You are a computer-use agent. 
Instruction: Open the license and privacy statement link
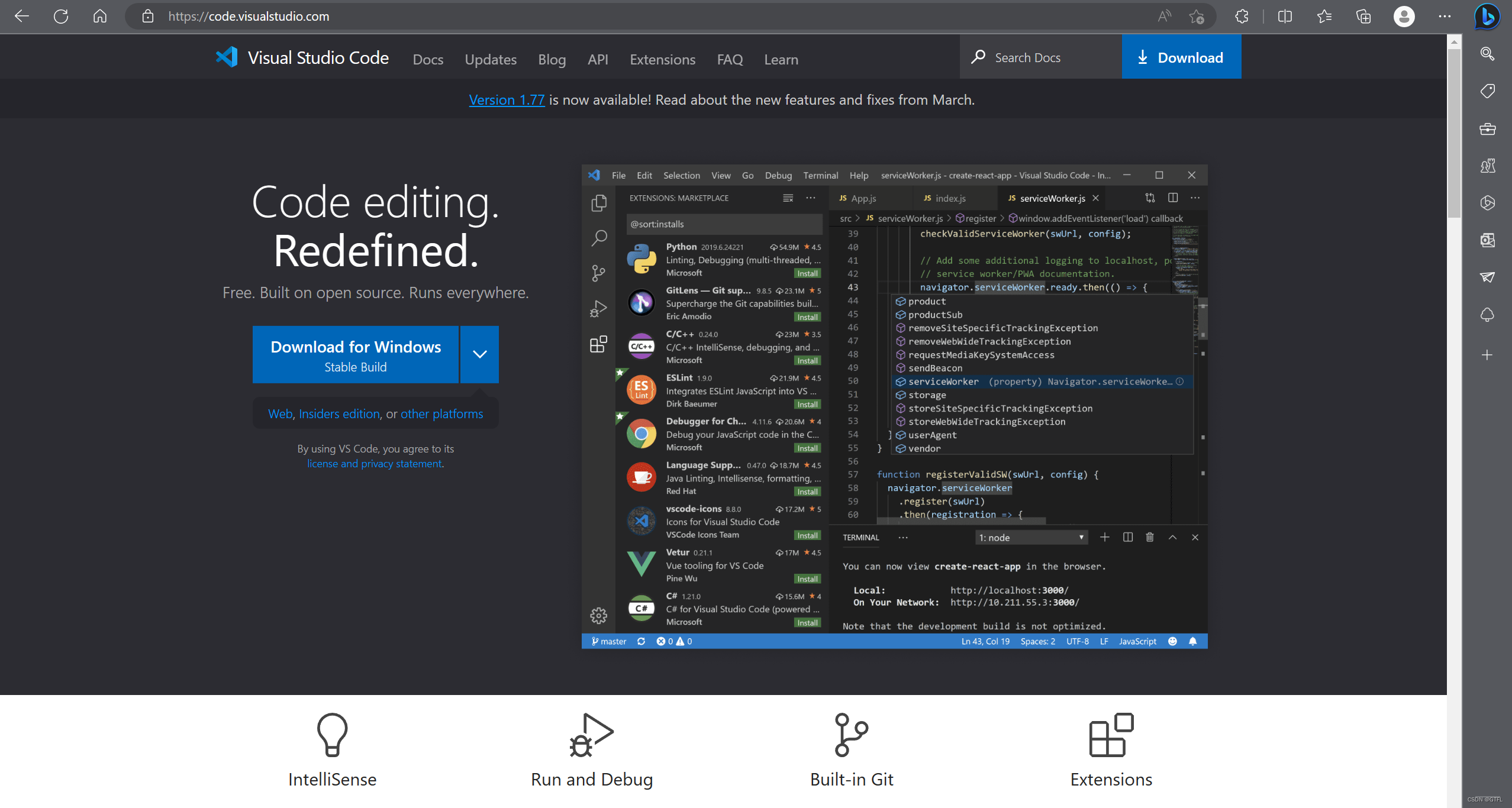[375, 464]
